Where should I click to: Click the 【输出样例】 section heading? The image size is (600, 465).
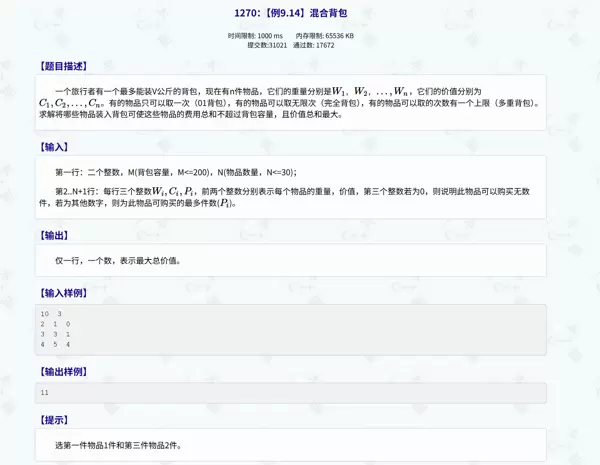click(x=63, y=372)
